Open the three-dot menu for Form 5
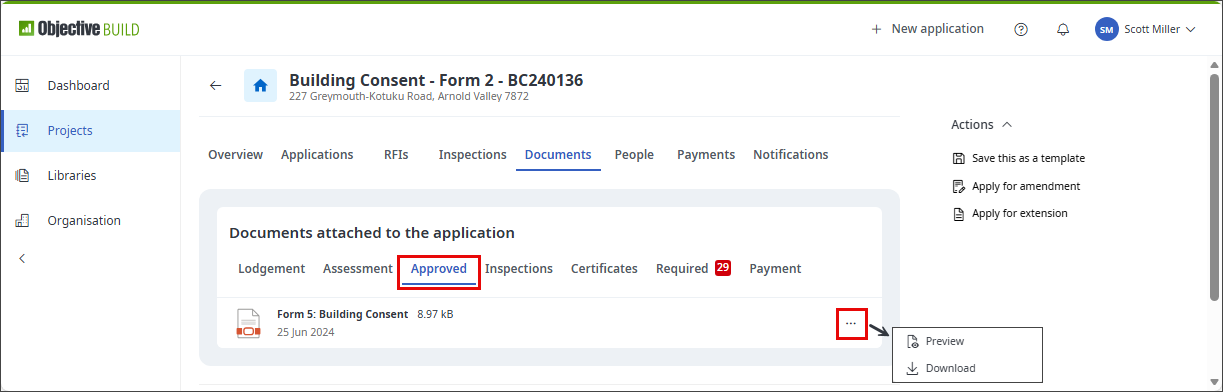 [x=850, y=323]
